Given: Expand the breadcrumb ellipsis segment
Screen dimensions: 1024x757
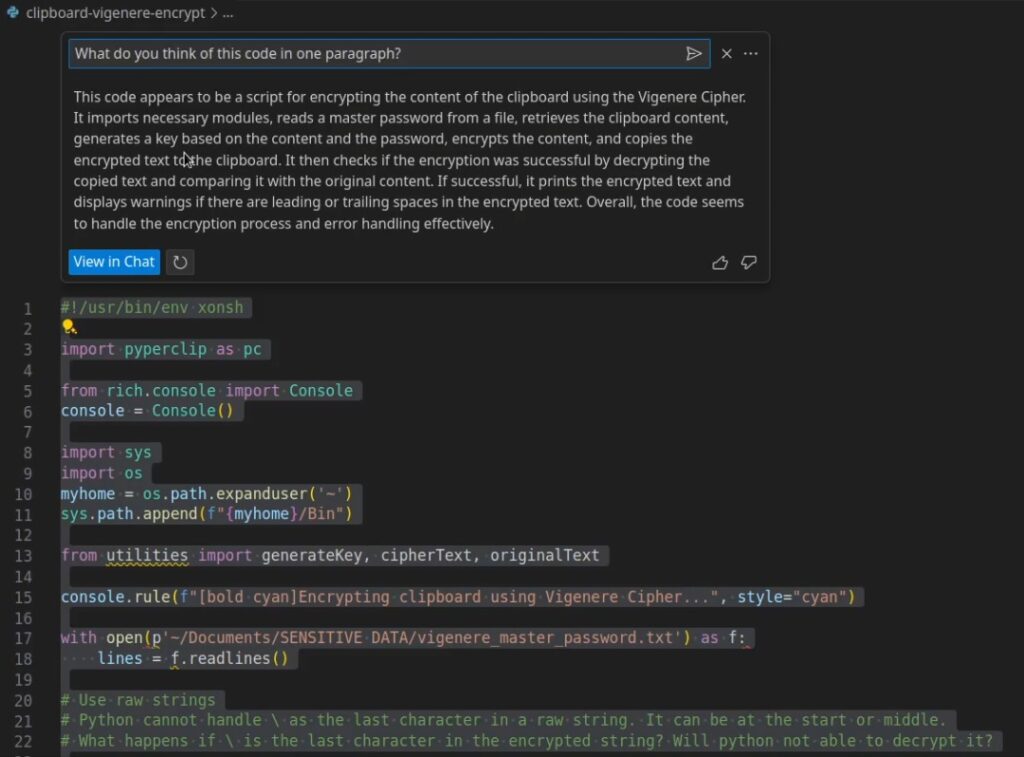Looking at the screenshot, I should point(228,13).
